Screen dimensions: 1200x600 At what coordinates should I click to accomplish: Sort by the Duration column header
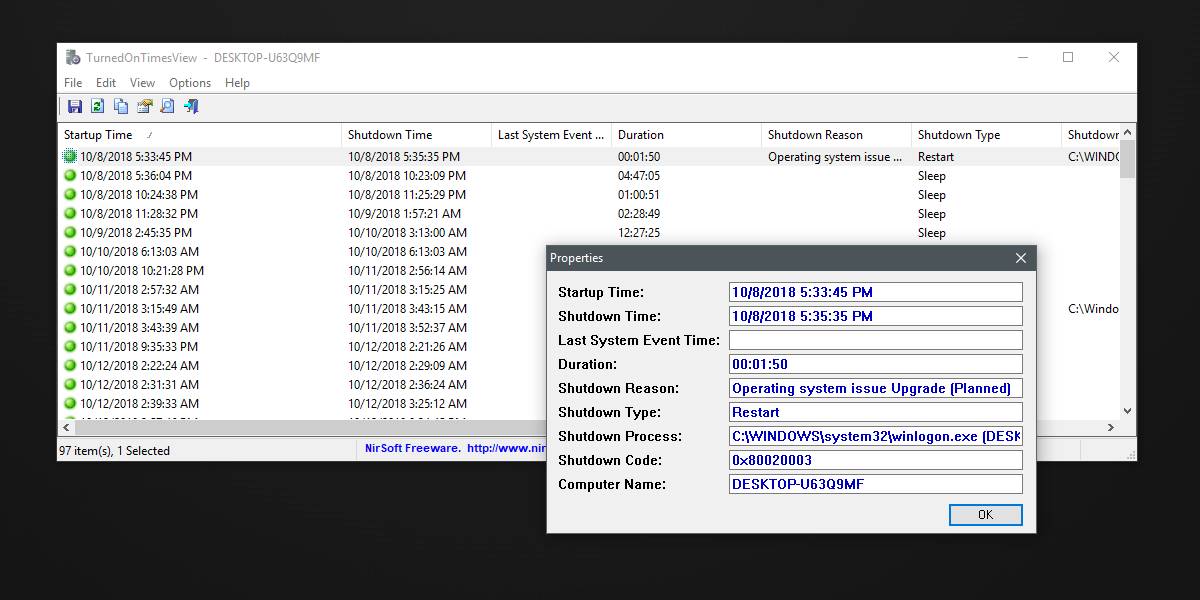pos(686,134)
